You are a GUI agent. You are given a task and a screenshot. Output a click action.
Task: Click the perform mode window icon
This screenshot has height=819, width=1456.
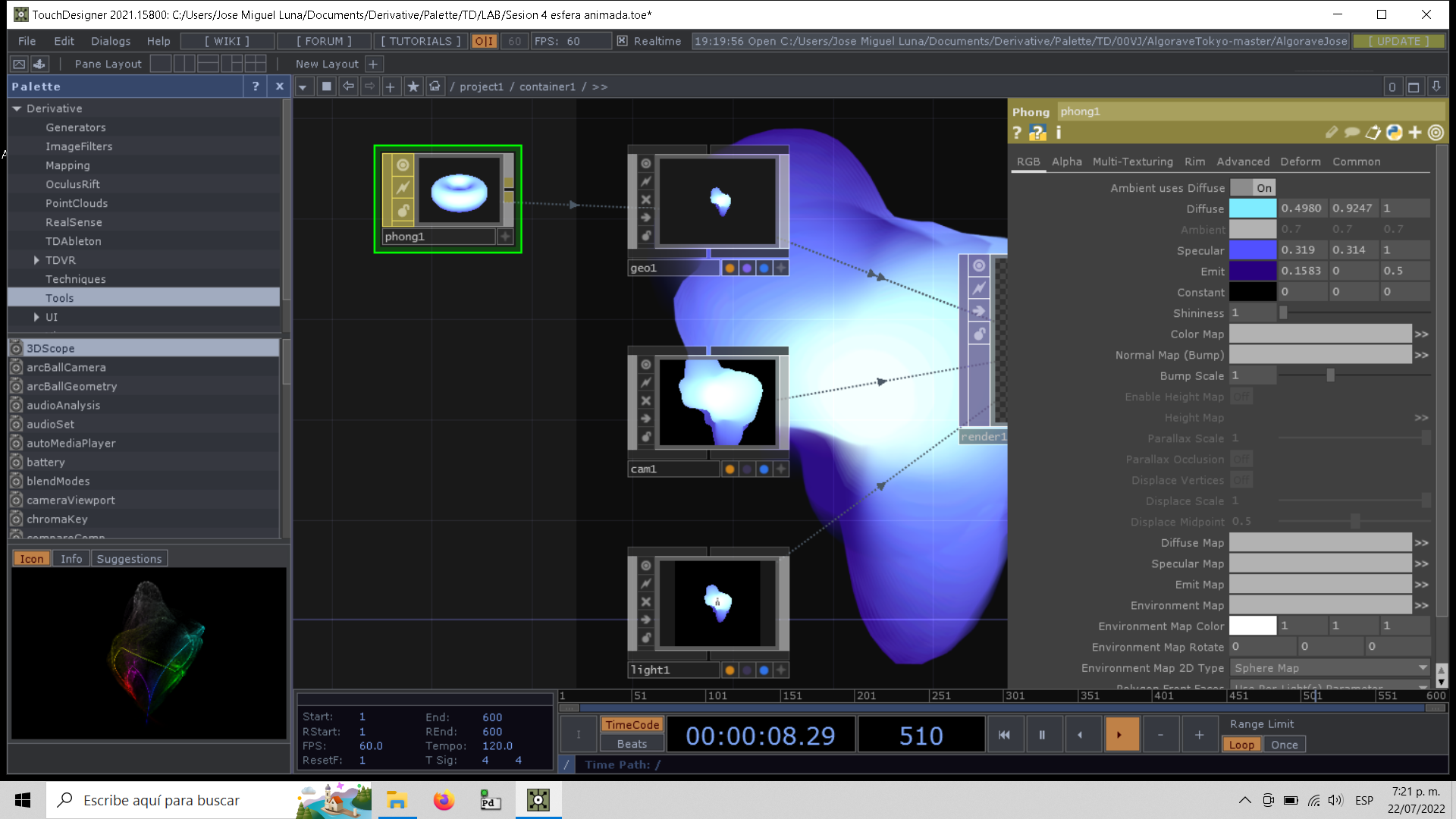coord(19,64)
